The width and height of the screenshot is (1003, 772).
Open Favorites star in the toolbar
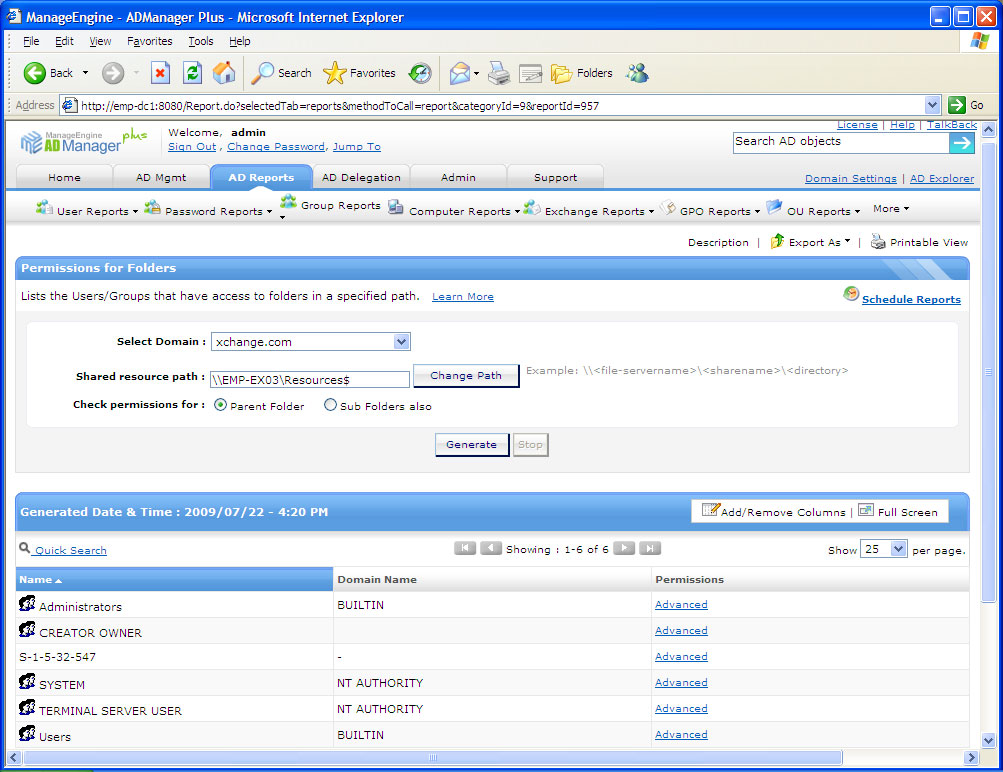[x=335, y=73]
